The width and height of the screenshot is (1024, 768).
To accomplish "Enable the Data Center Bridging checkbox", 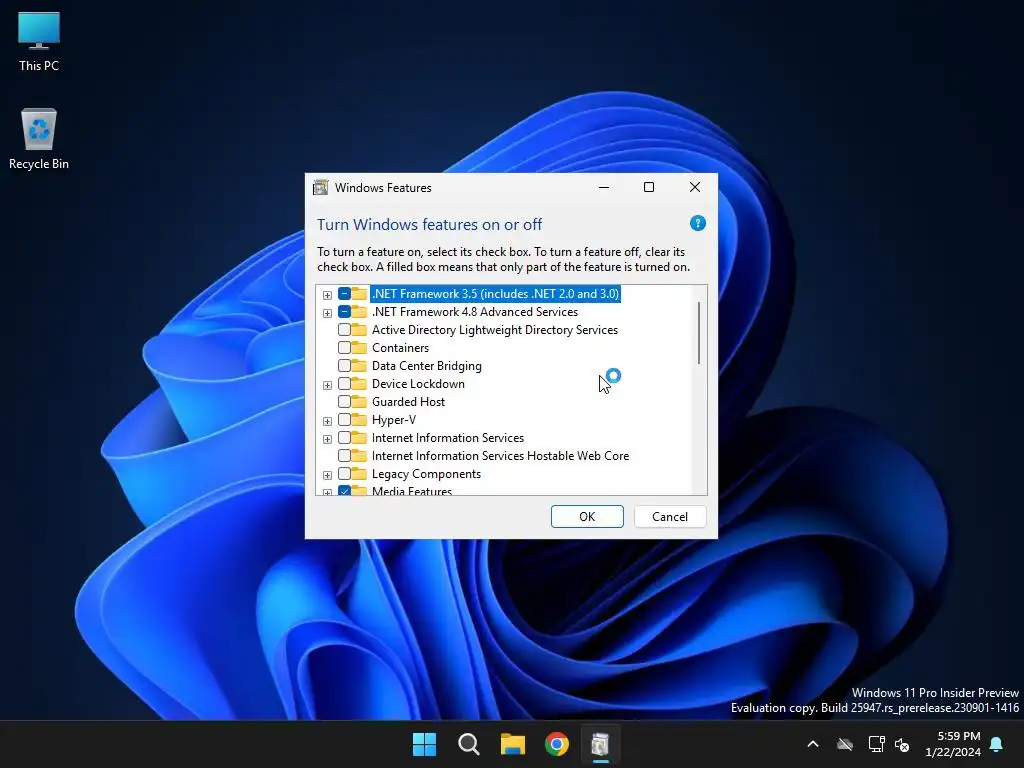I will point(344,366).
